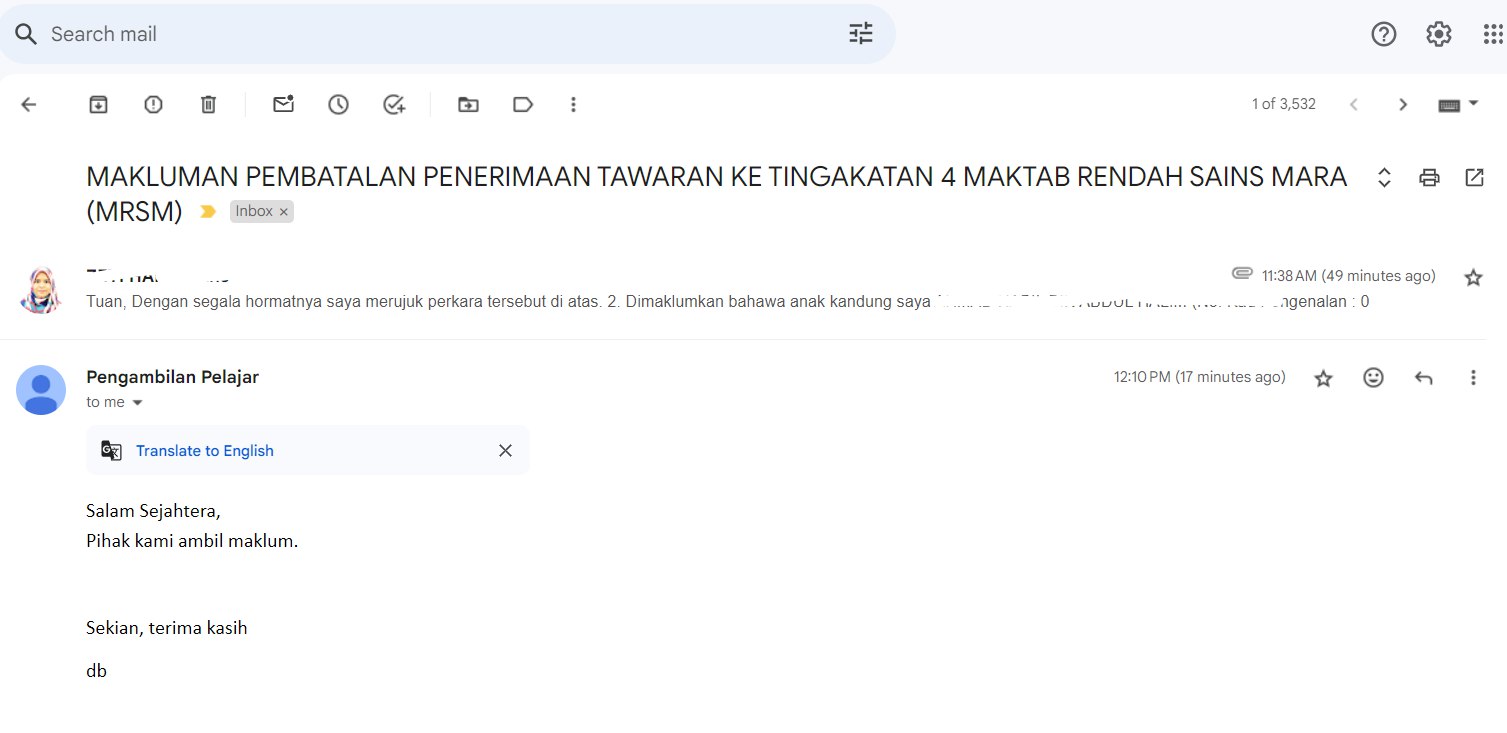Star the Pengambilan Pelajar reply

(x=1323, y=378)
